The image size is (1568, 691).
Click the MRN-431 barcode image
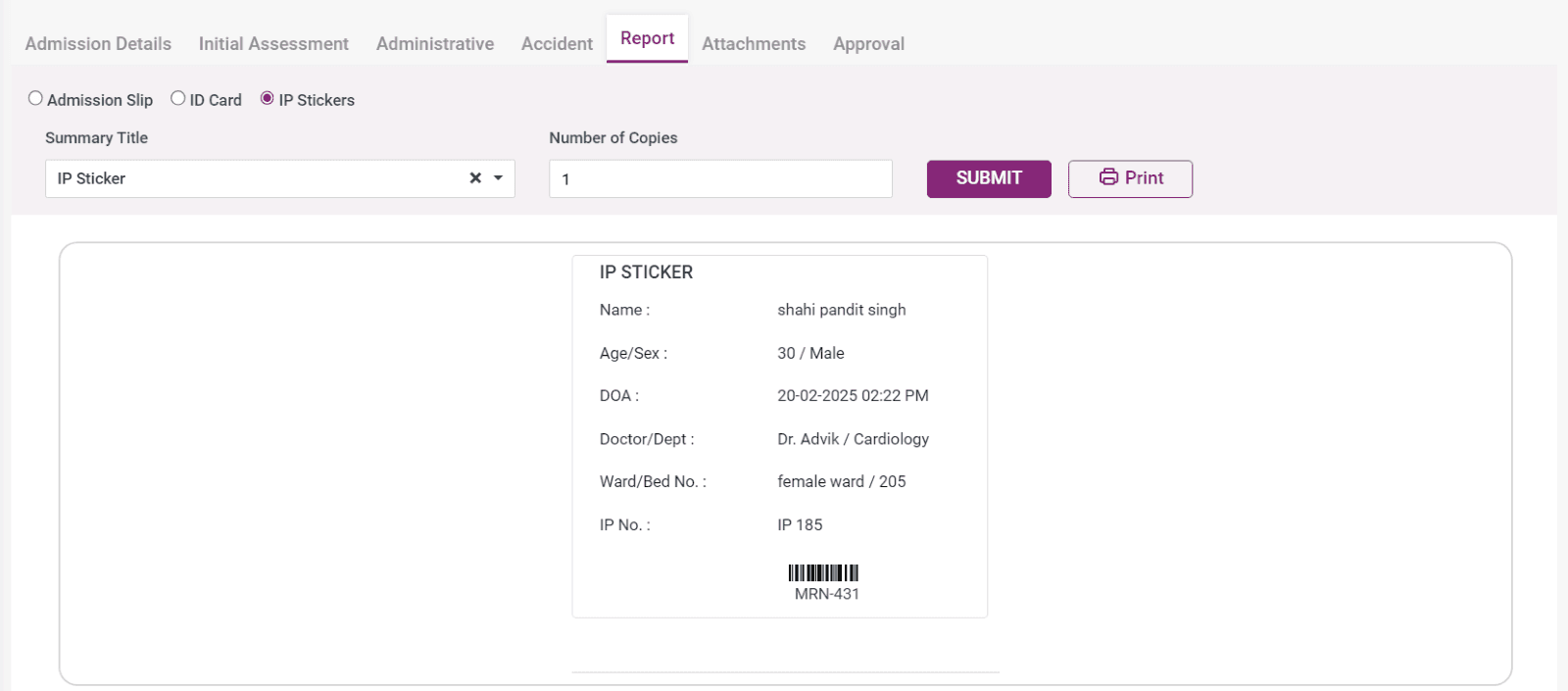tap(823, 572)
